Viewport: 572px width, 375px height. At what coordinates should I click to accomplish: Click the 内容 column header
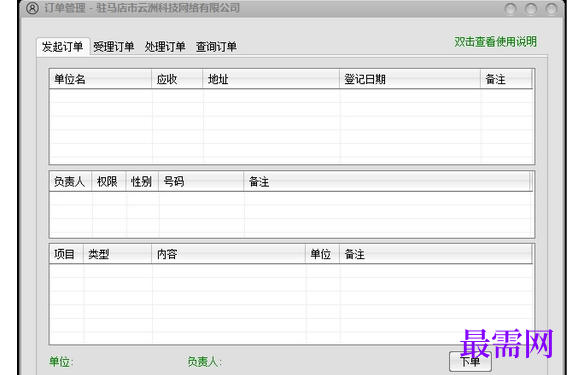[x=228, y=254]
